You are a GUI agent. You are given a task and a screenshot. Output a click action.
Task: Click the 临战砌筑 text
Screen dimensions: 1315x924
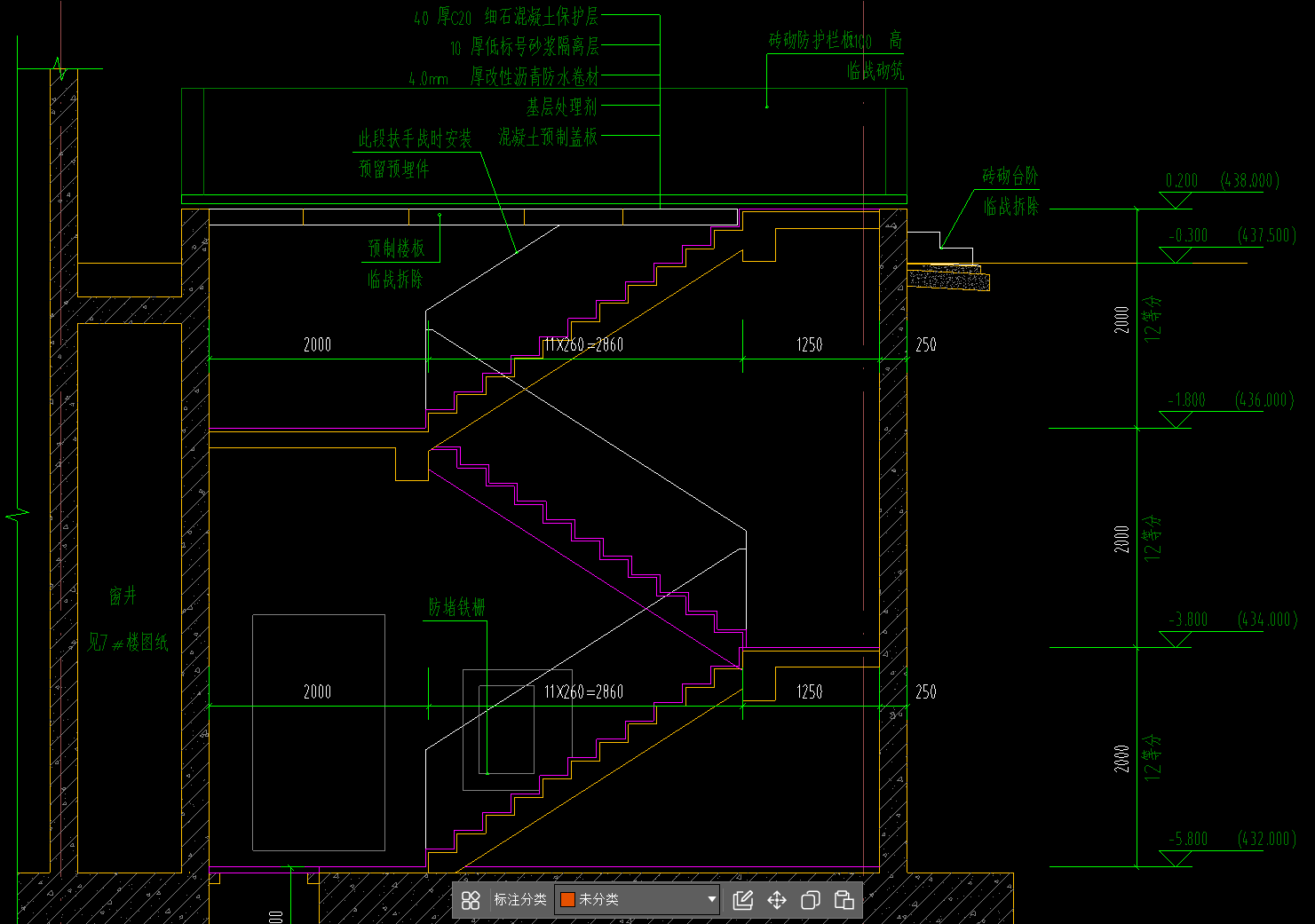(875, 71)
